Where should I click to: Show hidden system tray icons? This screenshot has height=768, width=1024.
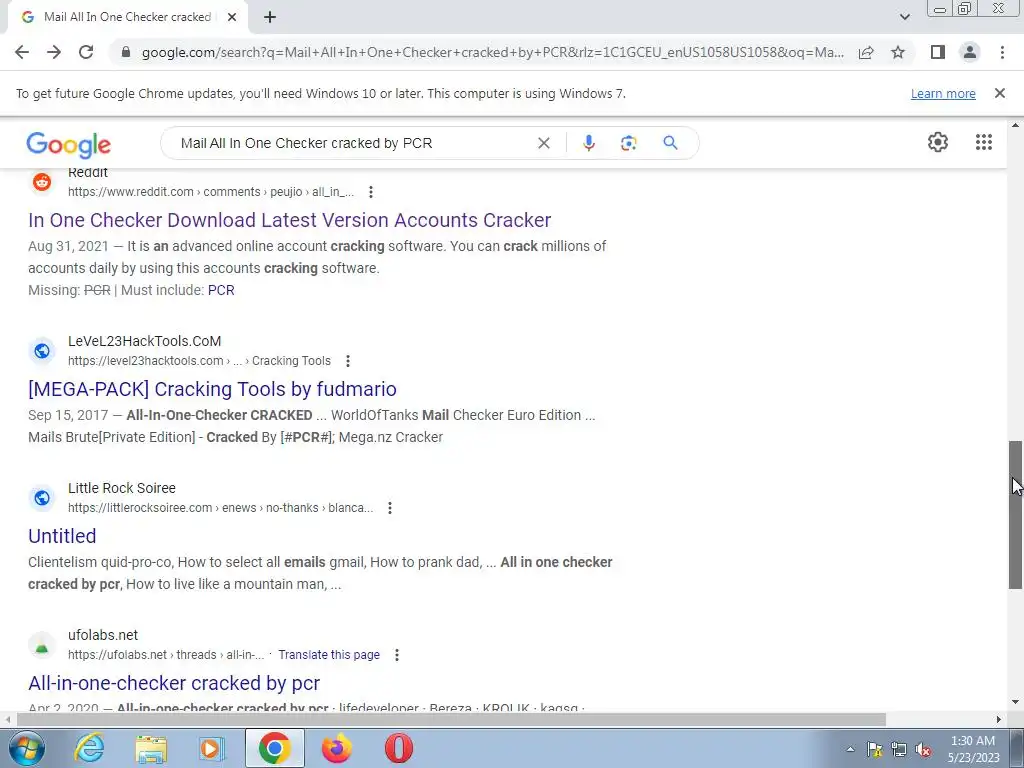click(850, 749)
